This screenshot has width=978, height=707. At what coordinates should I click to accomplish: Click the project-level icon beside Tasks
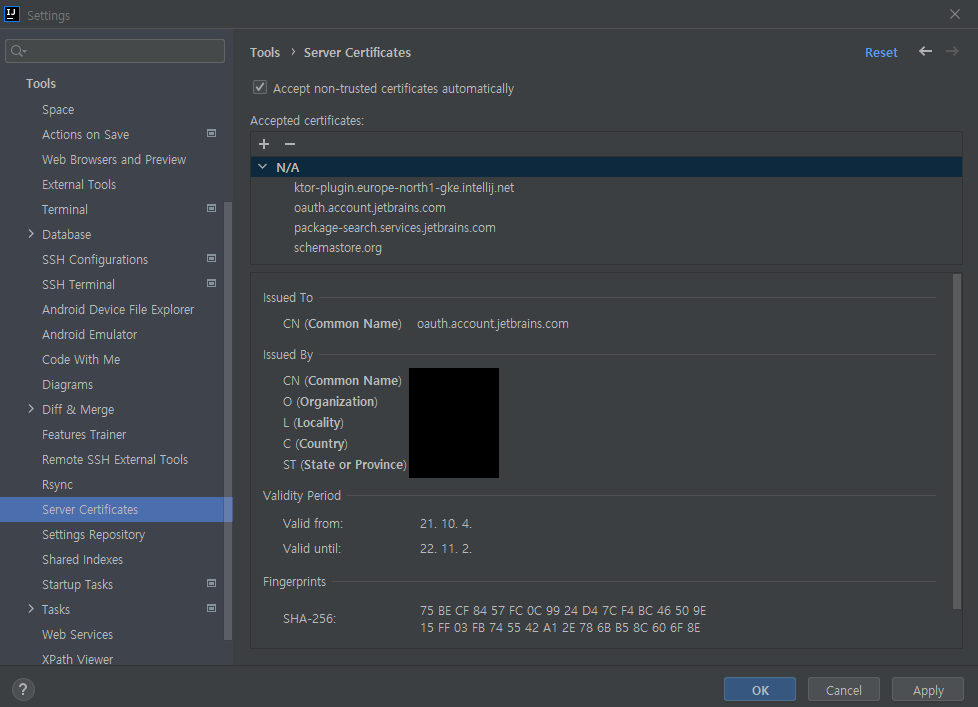(x=211, y=608)
